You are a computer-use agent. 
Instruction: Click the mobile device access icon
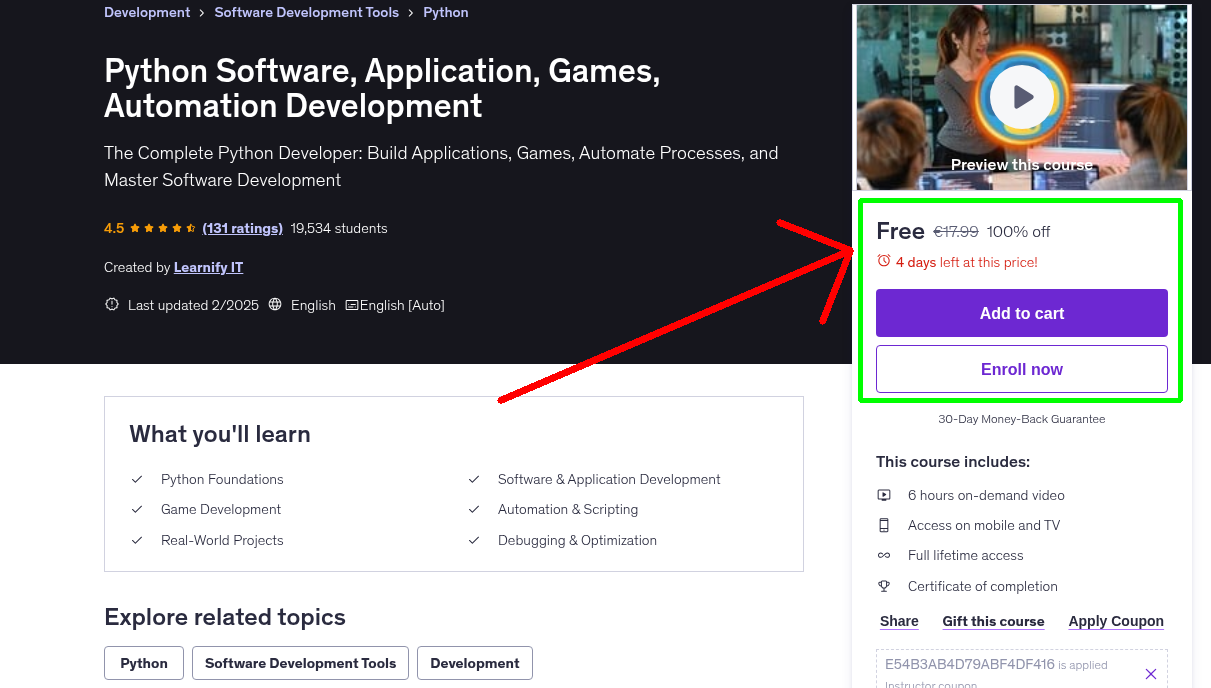[884, 525]
